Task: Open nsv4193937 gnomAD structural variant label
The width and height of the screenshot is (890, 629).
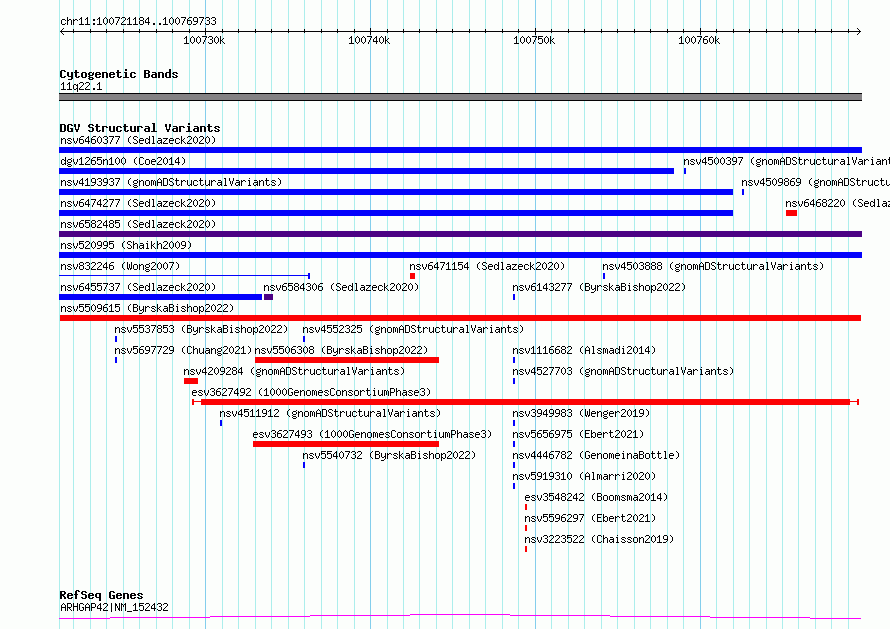Action: tap(171, 182)
